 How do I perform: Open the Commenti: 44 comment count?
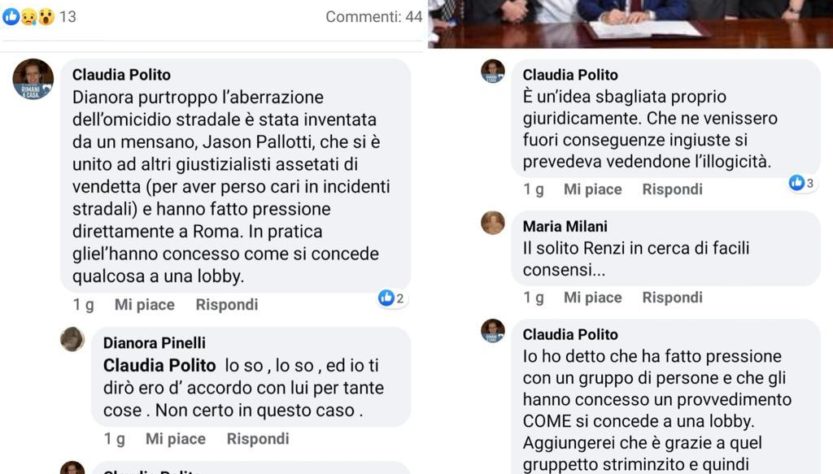tap(374, 17)
